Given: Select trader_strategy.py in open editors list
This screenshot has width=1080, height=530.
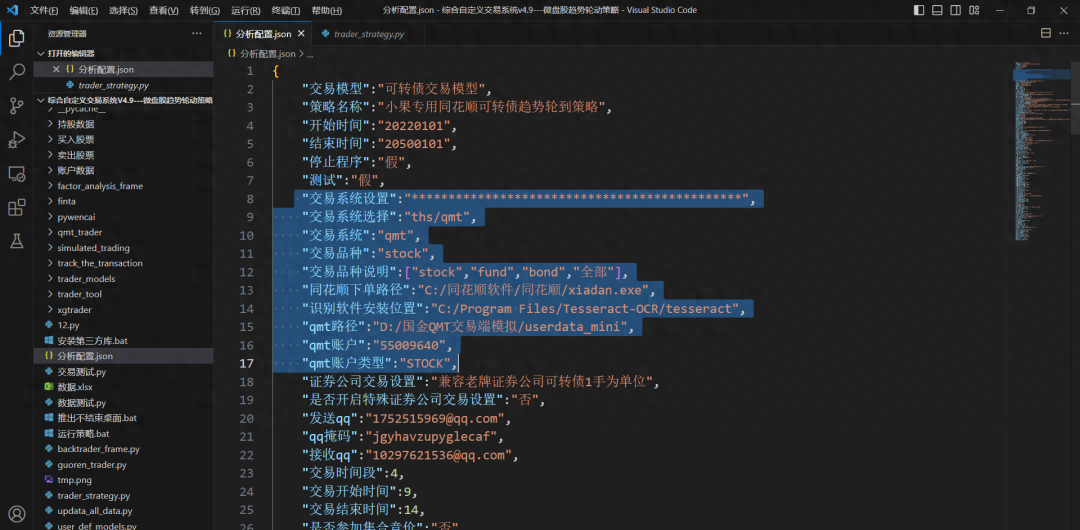Looking at the screenshot, I should [x=124, y=85].
